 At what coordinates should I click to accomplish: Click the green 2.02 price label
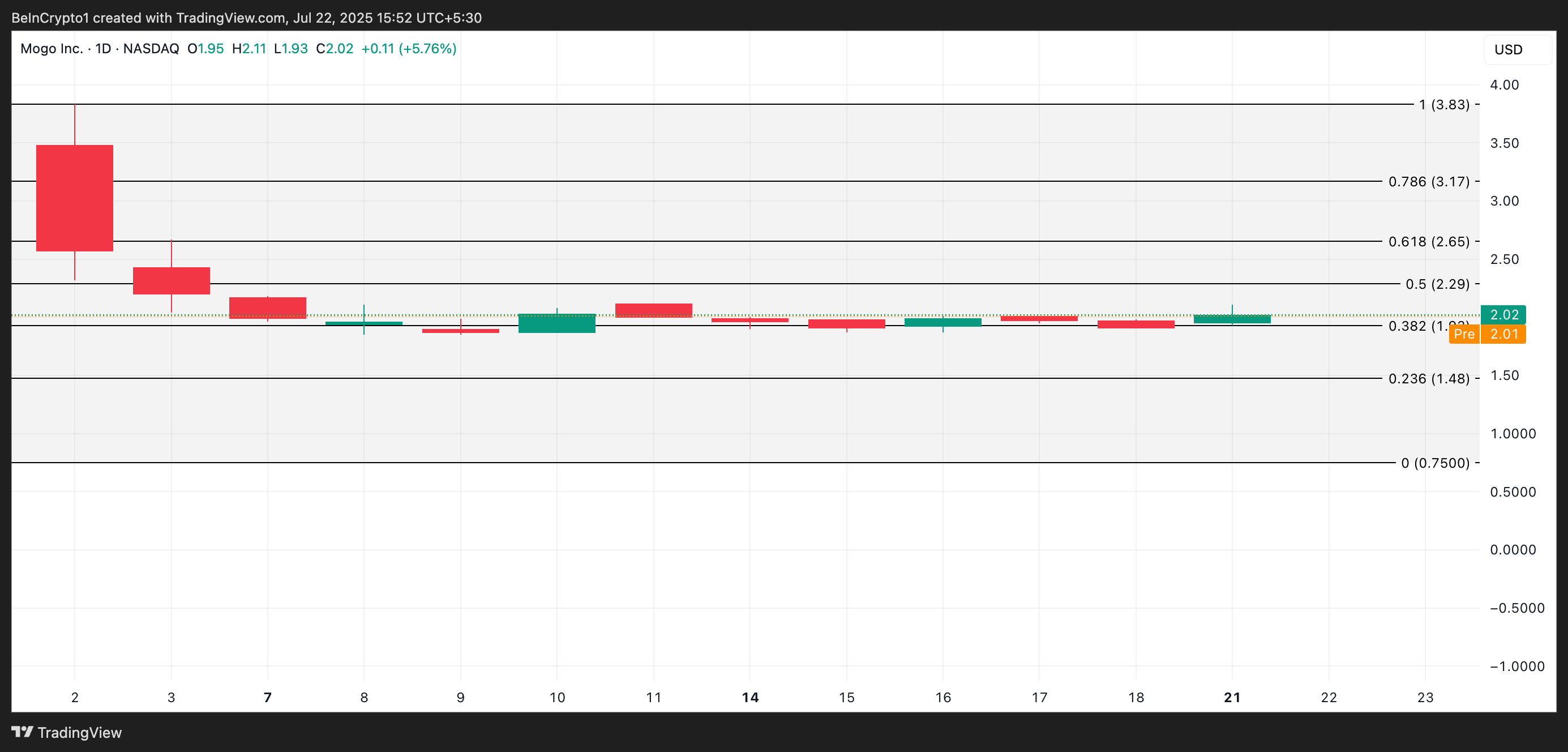[x=1503, y=315]
